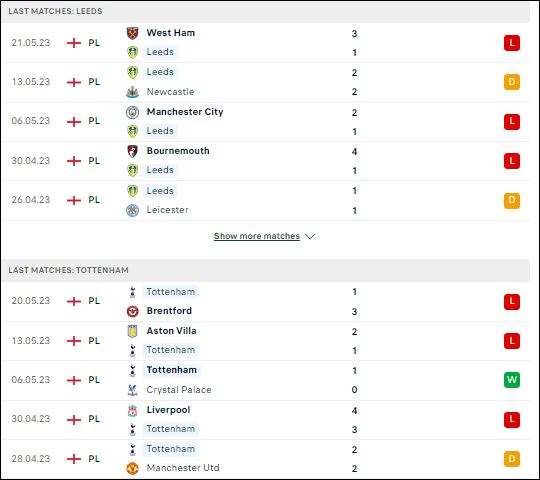Select the Last Matches: Leeds header

266,11
